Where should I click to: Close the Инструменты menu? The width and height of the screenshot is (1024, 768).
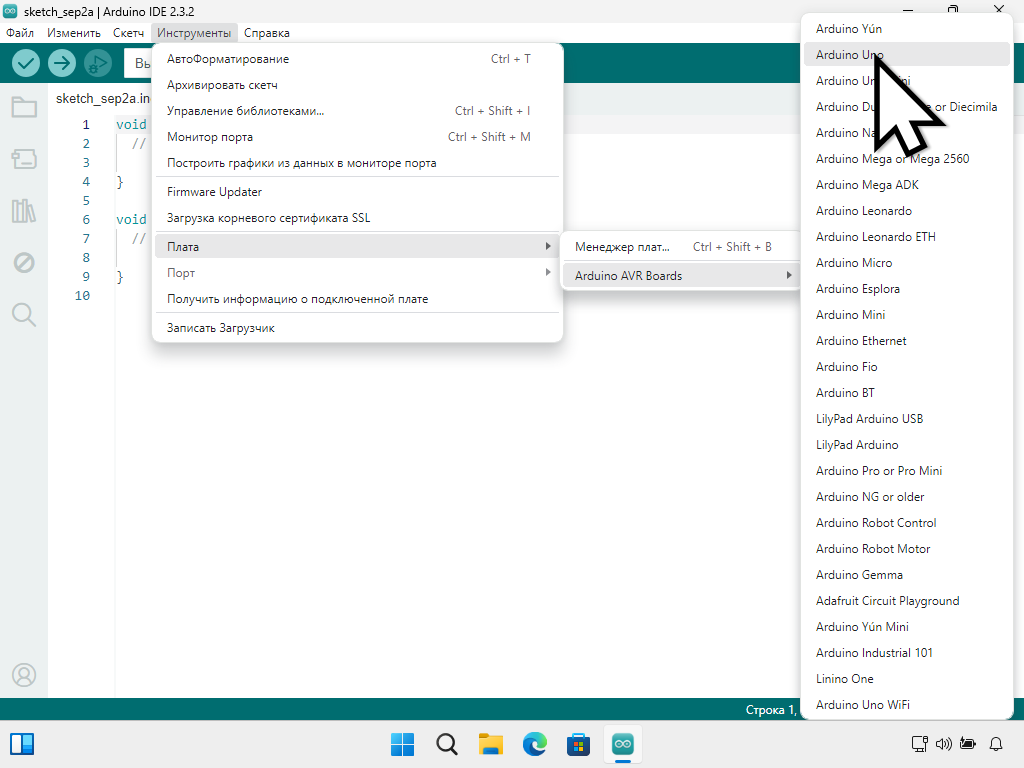pyautogui.click(x=194, y=33)
